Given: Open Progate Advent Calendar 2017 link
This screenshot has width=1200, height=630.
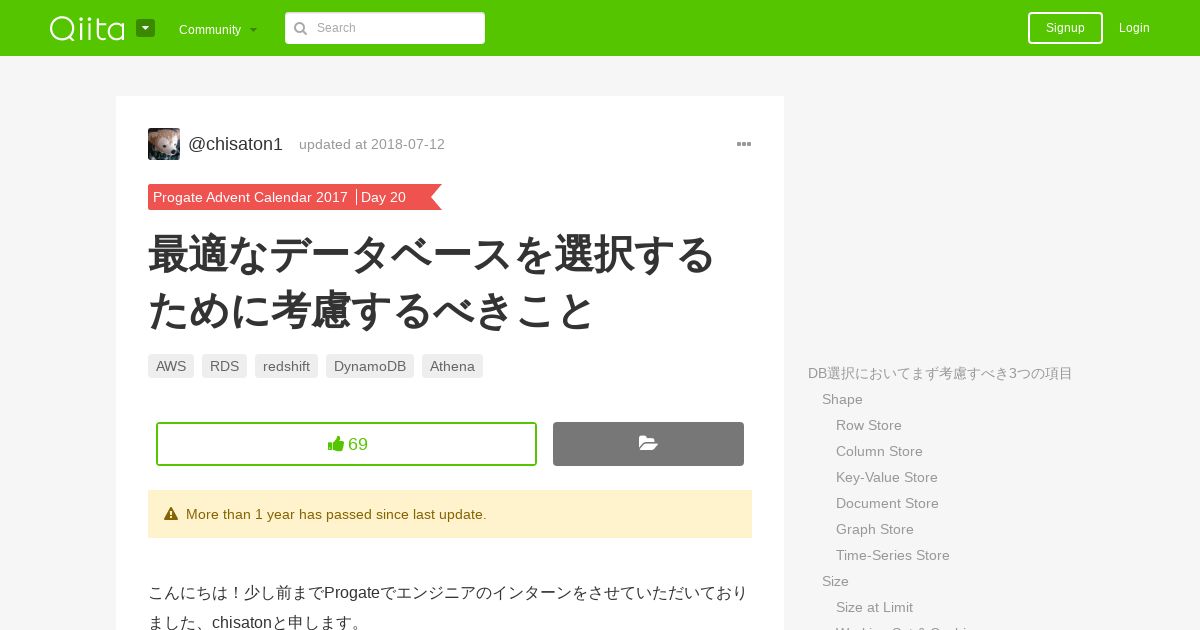Looking at the screenshot, I should (x=250, y=197).
